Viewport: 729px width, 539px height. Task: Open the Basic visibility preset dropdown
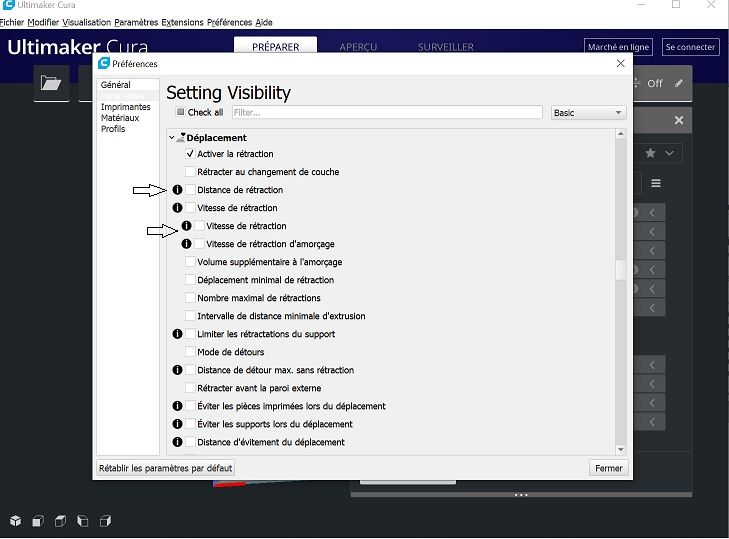click(x=588, y=113)
